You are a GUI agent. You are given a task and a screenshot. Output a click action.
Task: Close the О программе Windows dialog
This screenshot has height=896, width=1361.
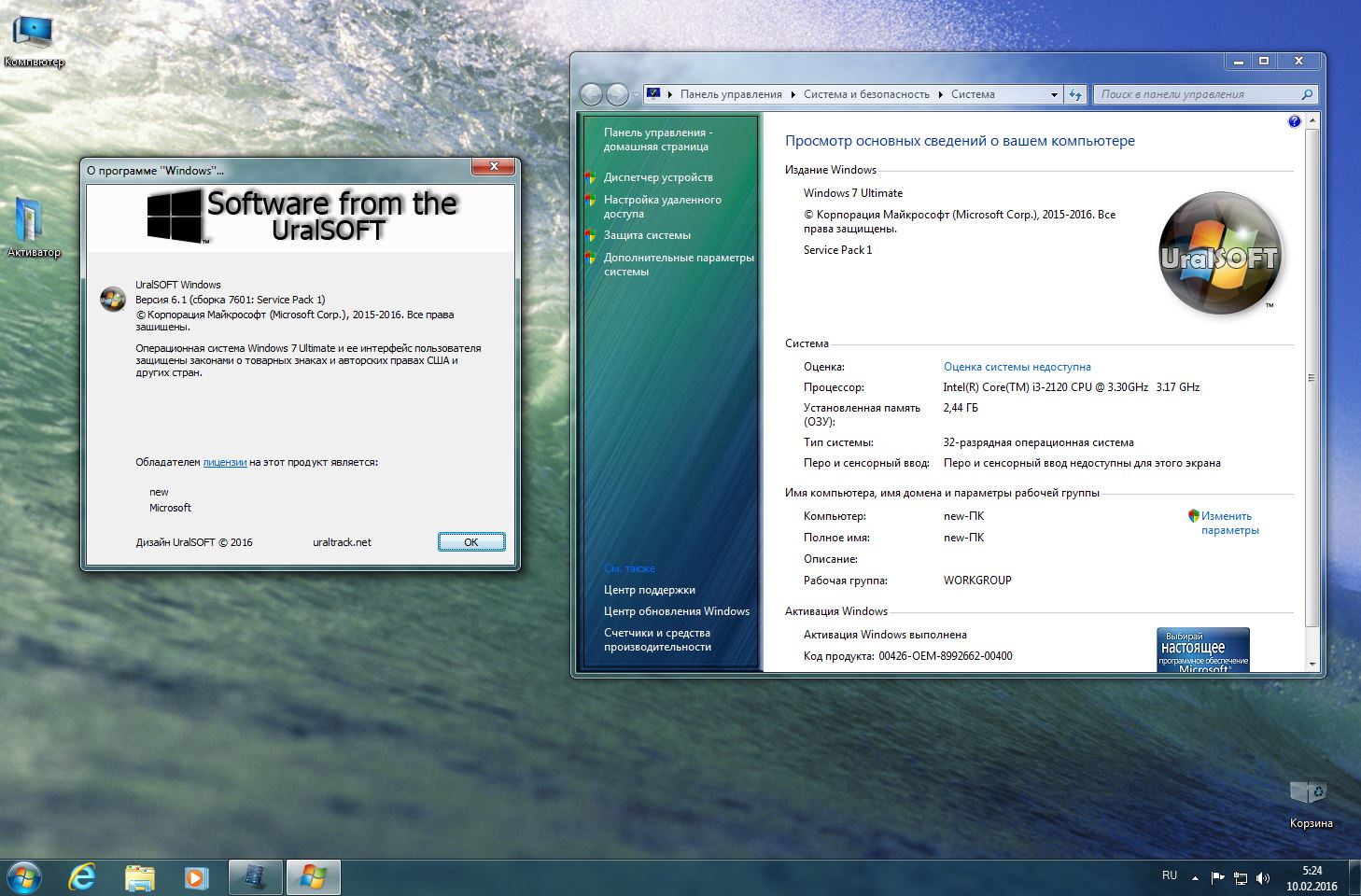493,167
